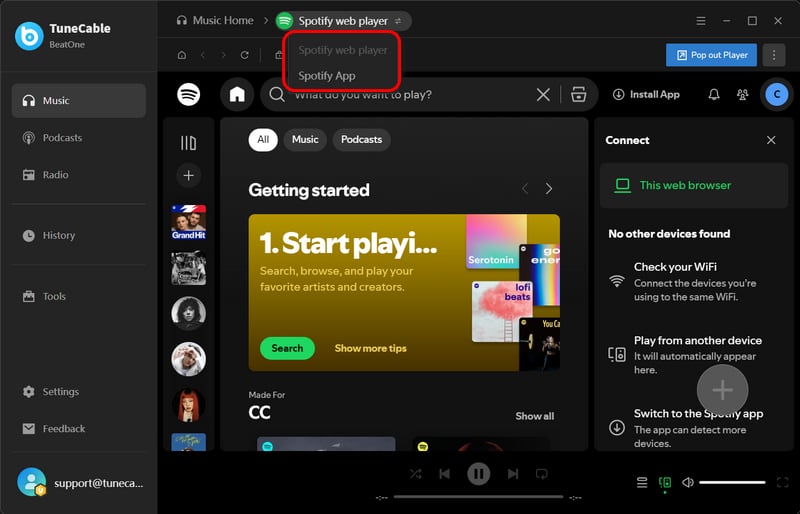Open the user profile avatar C
Viewport: 800px width, 514px height.
pos(777,94)
